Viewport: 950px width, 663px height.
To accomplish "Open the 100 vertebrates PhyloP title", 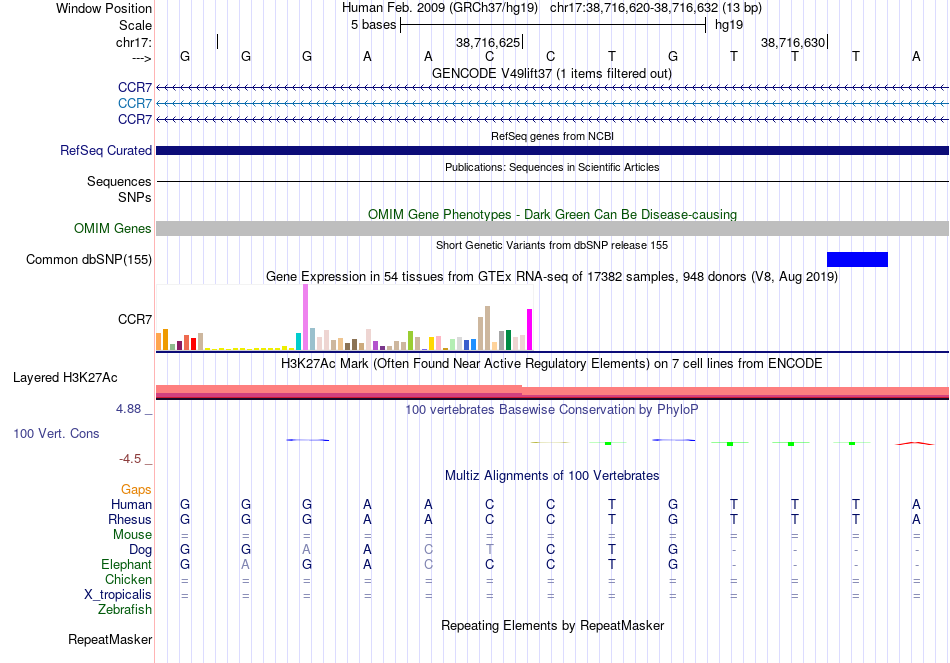I will [551, 410].
